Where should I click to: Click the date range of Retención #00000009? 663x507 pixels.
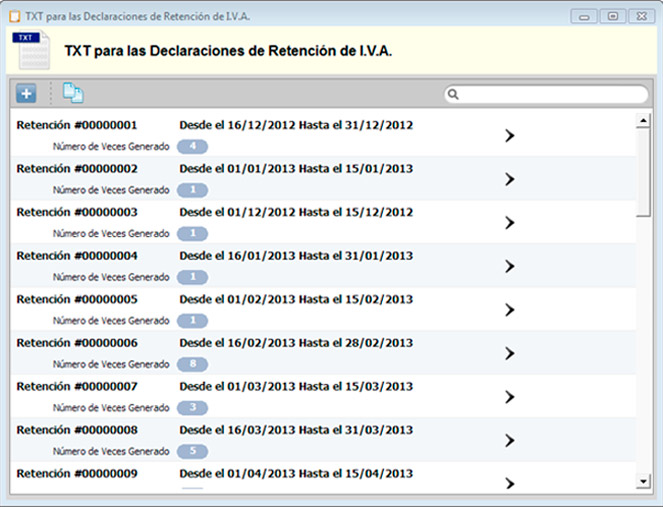(x=295, y=473)
